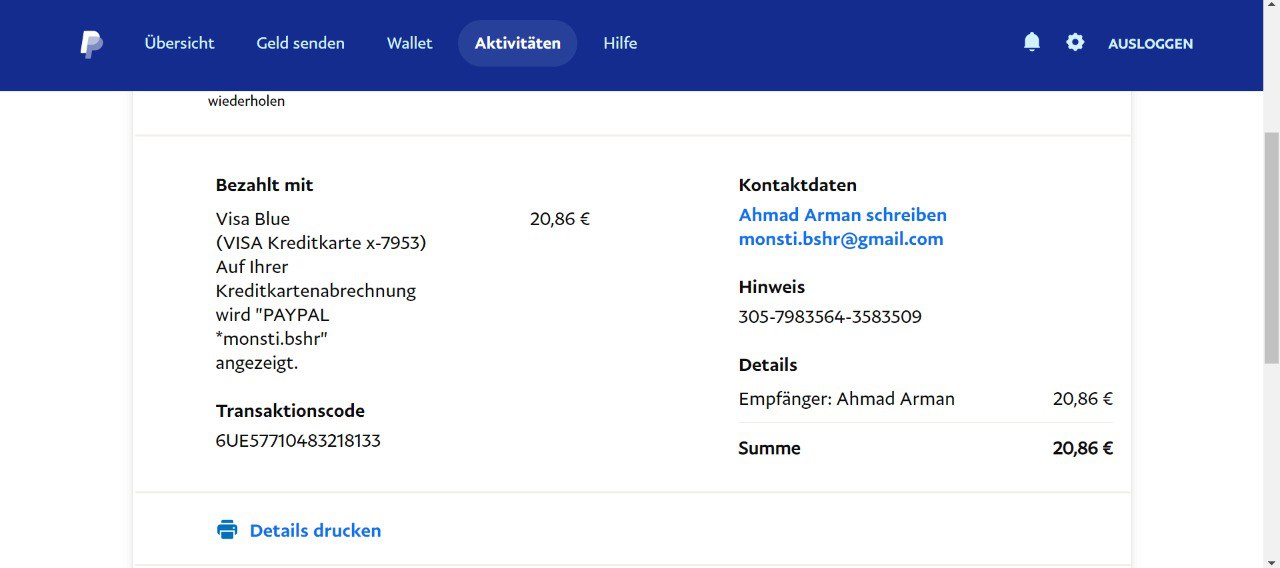Click the AUSLOGGEN link

click(x=1150, y=43)
